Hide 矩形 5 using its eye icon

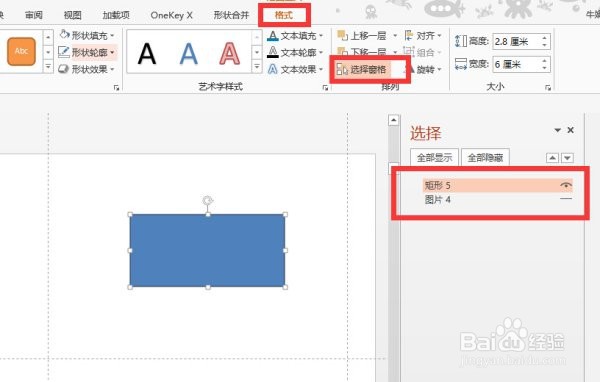point(566,185)
